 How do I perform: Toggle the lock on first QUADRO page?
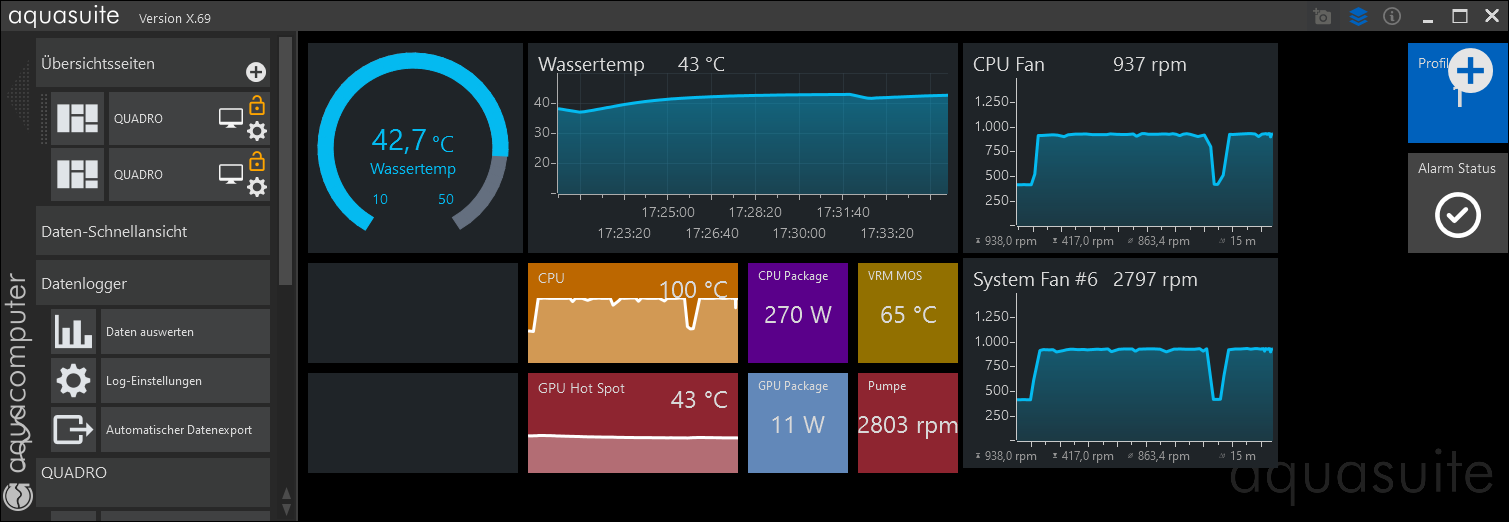(257, 105)
